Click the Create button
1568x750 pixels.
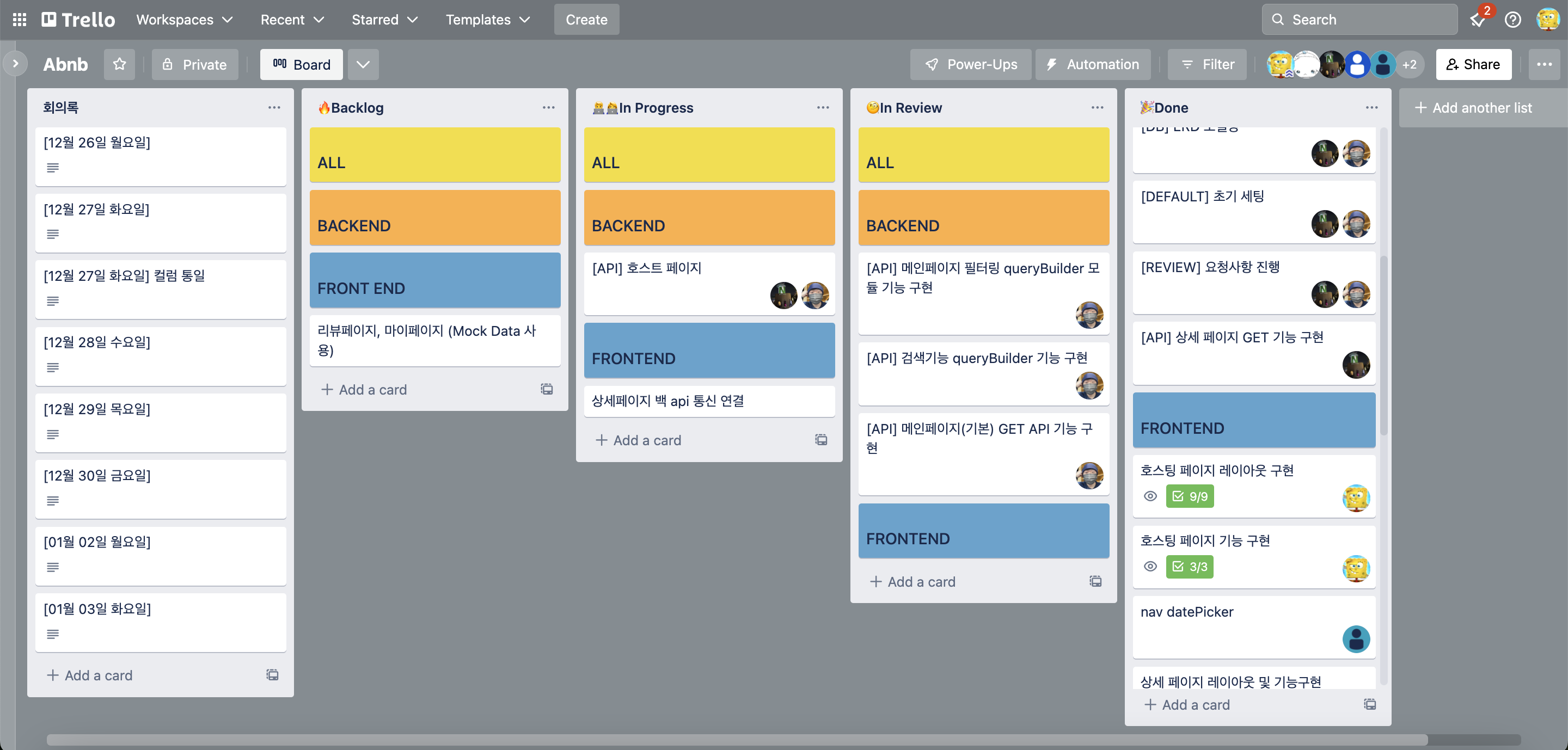click(x=586, y=20)
